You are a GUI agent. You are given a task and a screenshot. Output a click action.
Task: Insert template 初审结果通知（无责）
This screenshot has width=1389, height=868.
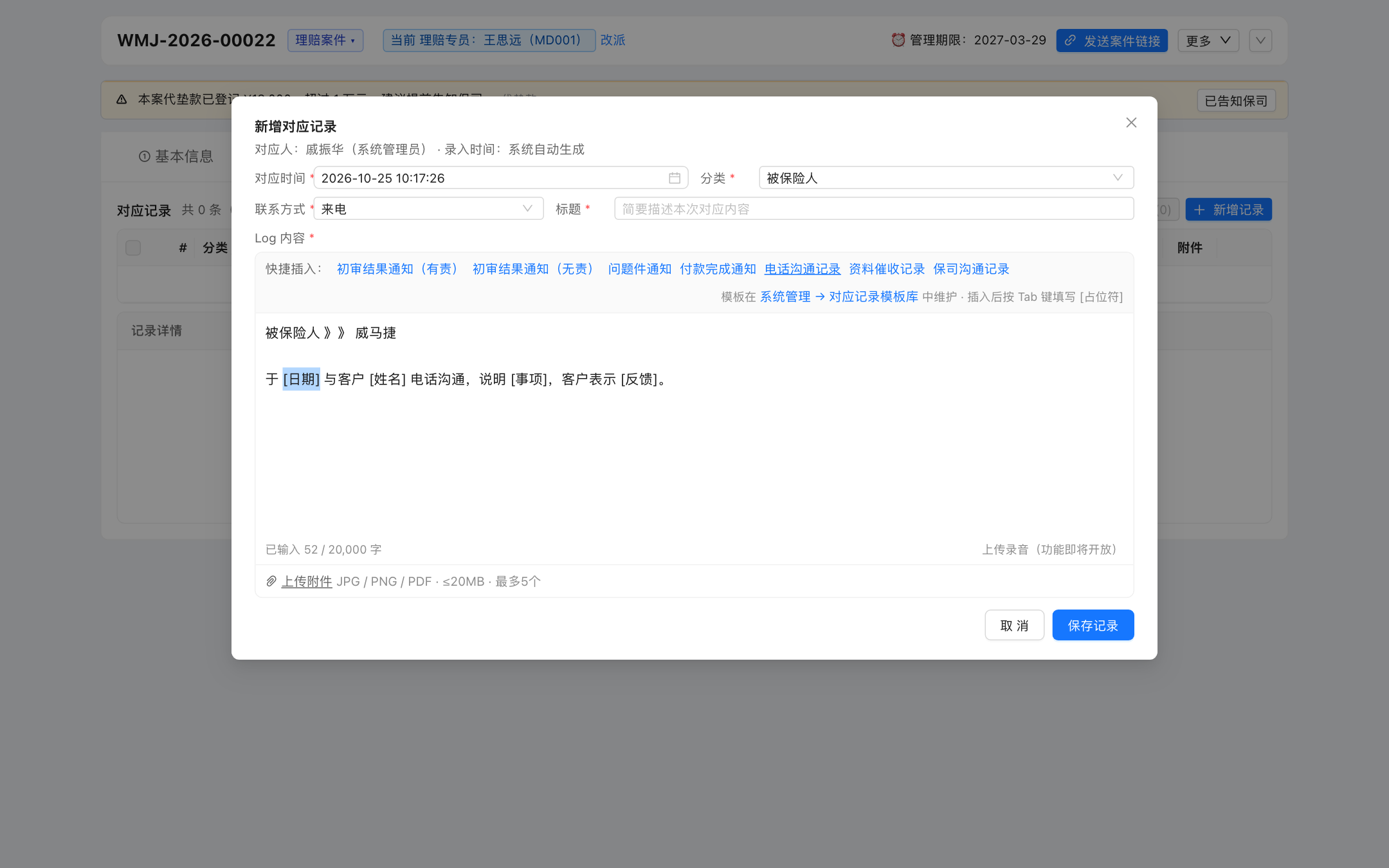click(534, 269)
